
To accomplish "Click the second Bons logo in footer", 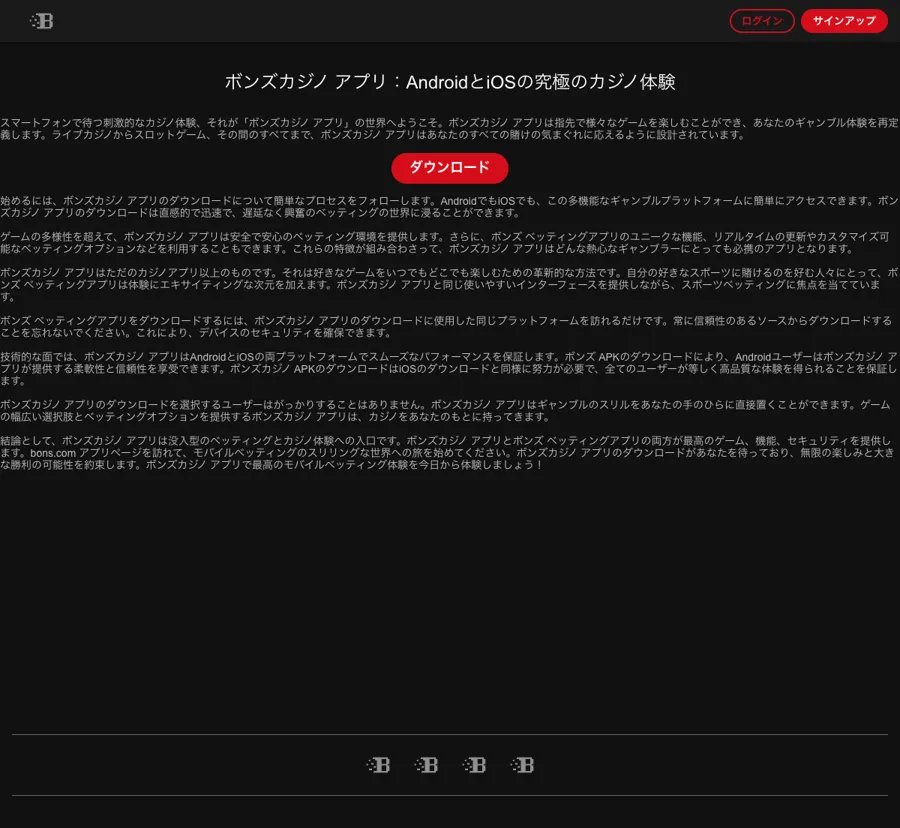I will click(x=426, y=765).
